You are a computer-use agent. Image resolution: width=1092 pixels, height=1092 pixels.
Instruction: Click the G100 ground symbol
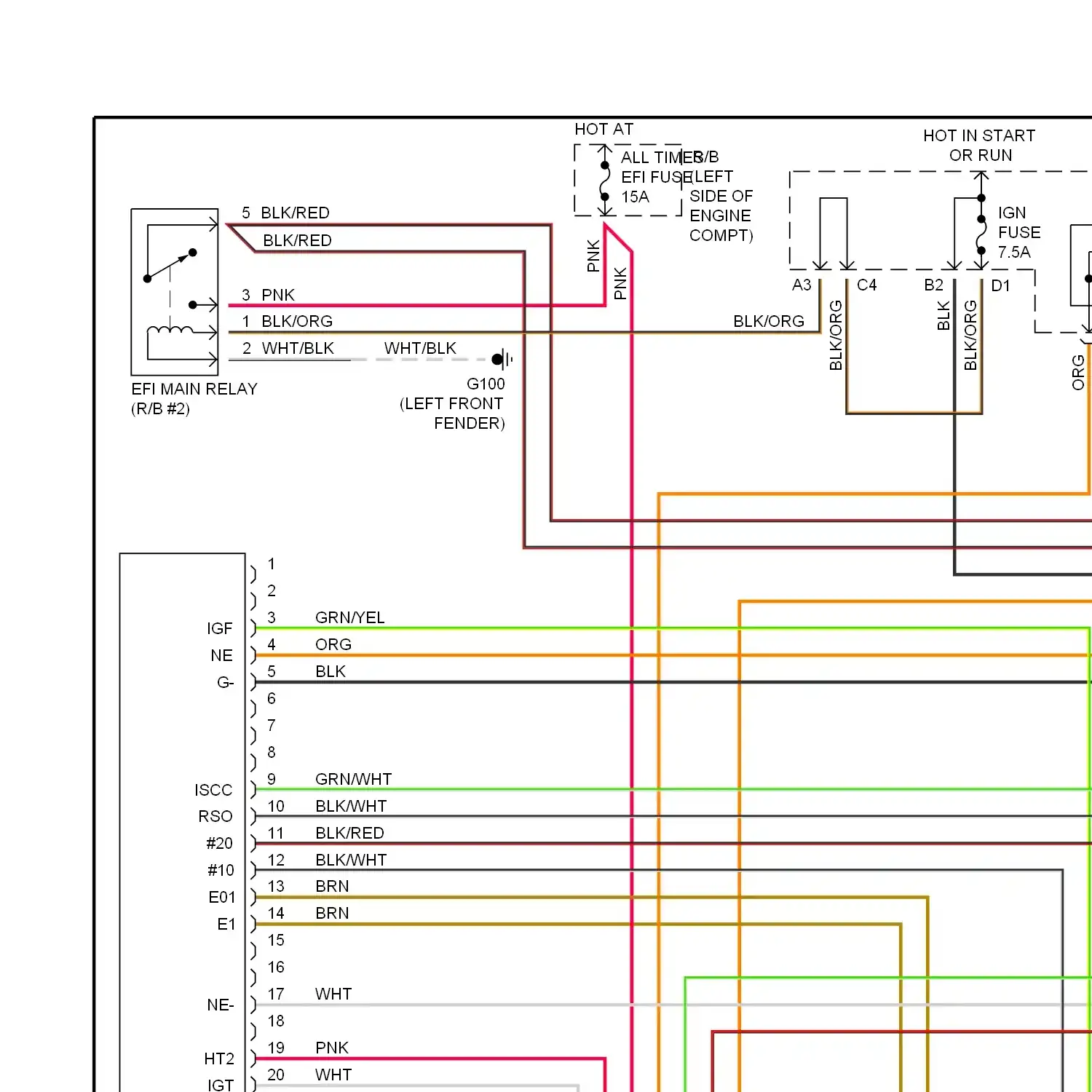502,359
